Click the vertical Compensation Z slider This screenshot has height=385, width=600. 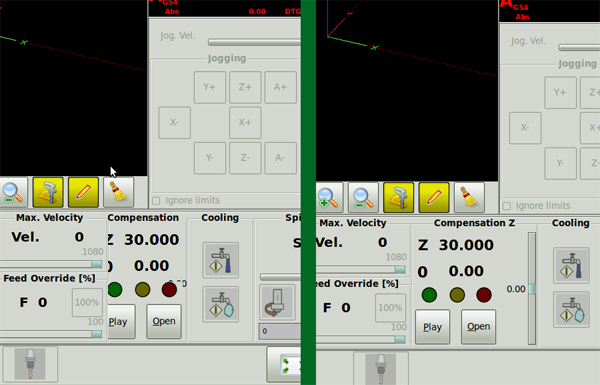tap(532, 289)
